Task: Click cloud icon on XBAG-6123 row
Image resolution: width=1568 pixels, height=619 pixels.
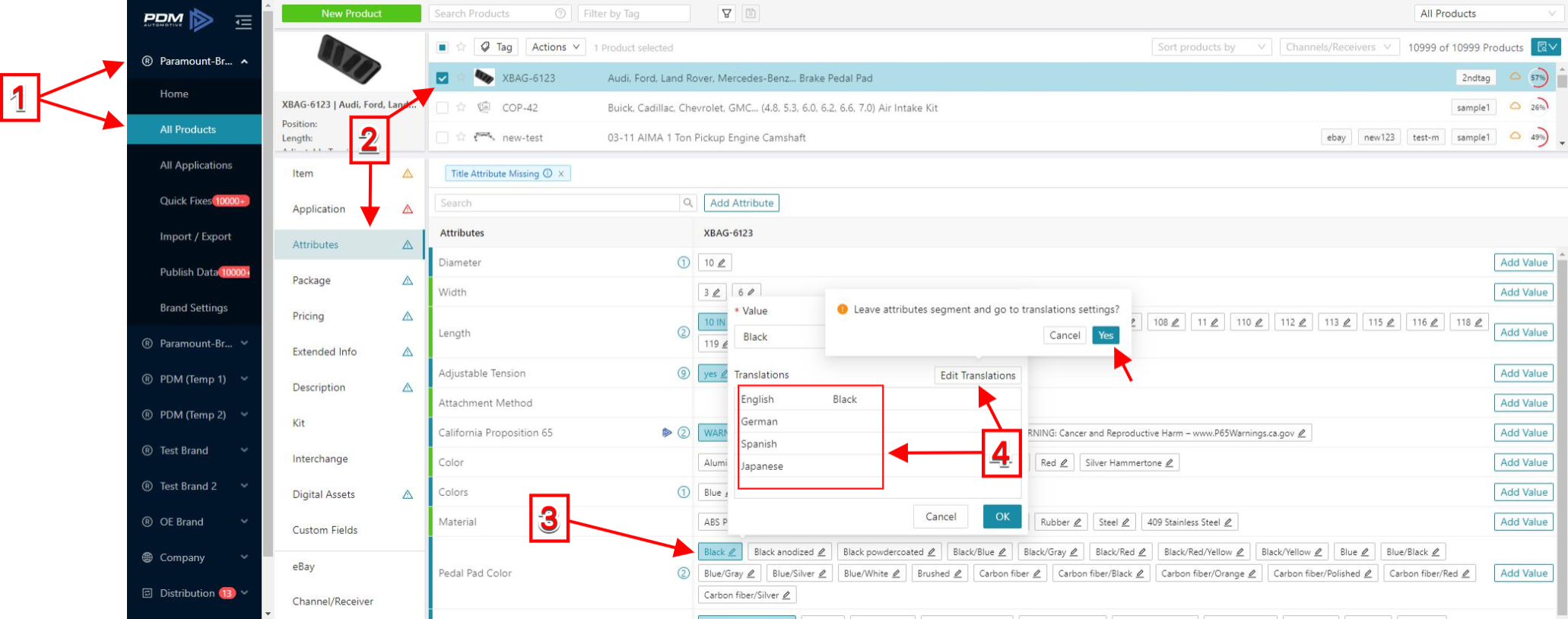Action: point(1515,77)
